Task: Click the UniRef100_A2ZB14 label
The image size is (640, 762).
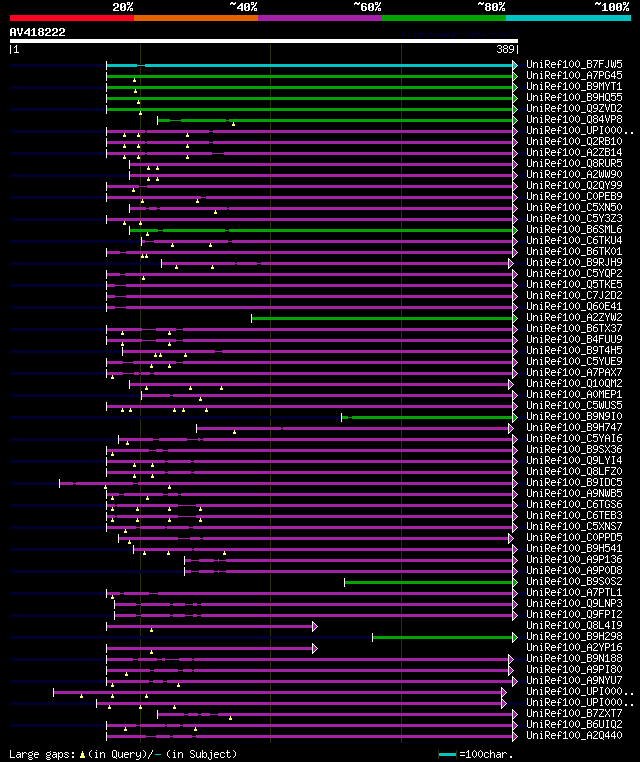Action: point(574,152)
